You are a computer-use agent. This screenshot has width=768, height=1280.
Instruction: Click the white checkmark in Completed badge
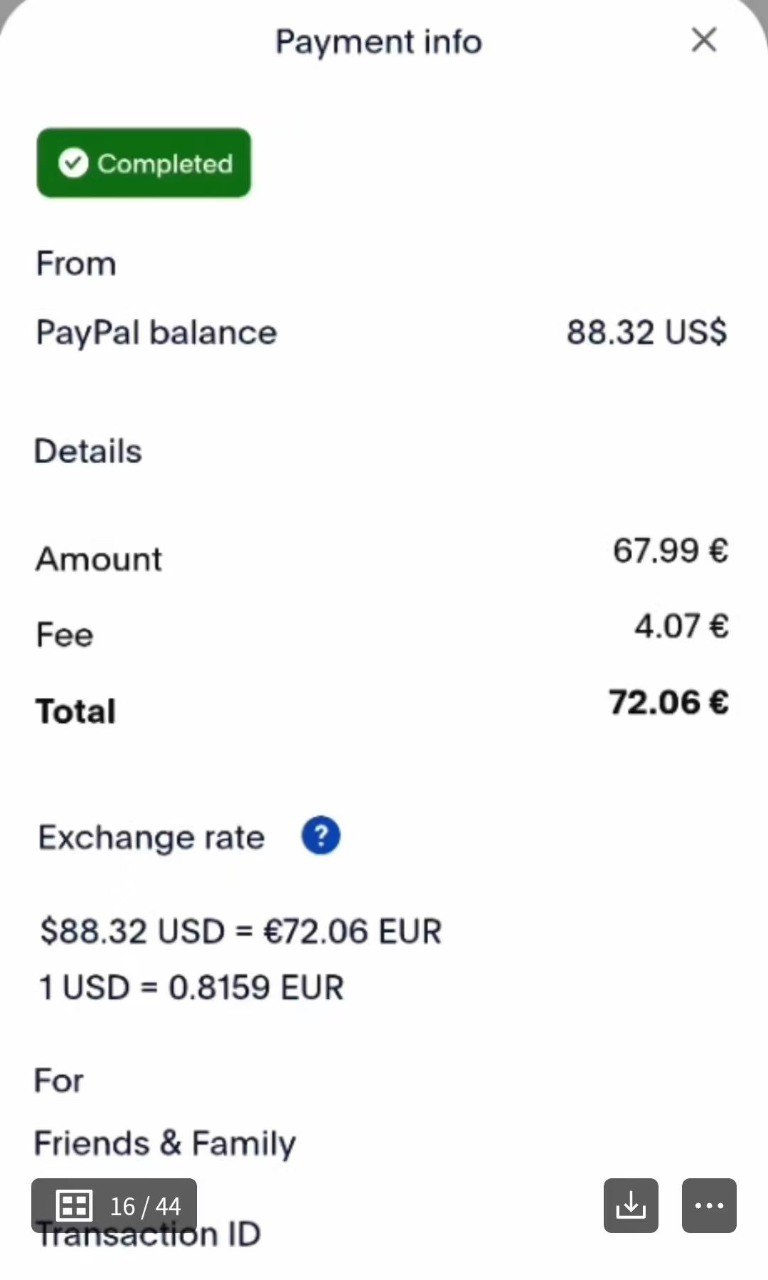[x=73, y=163]
